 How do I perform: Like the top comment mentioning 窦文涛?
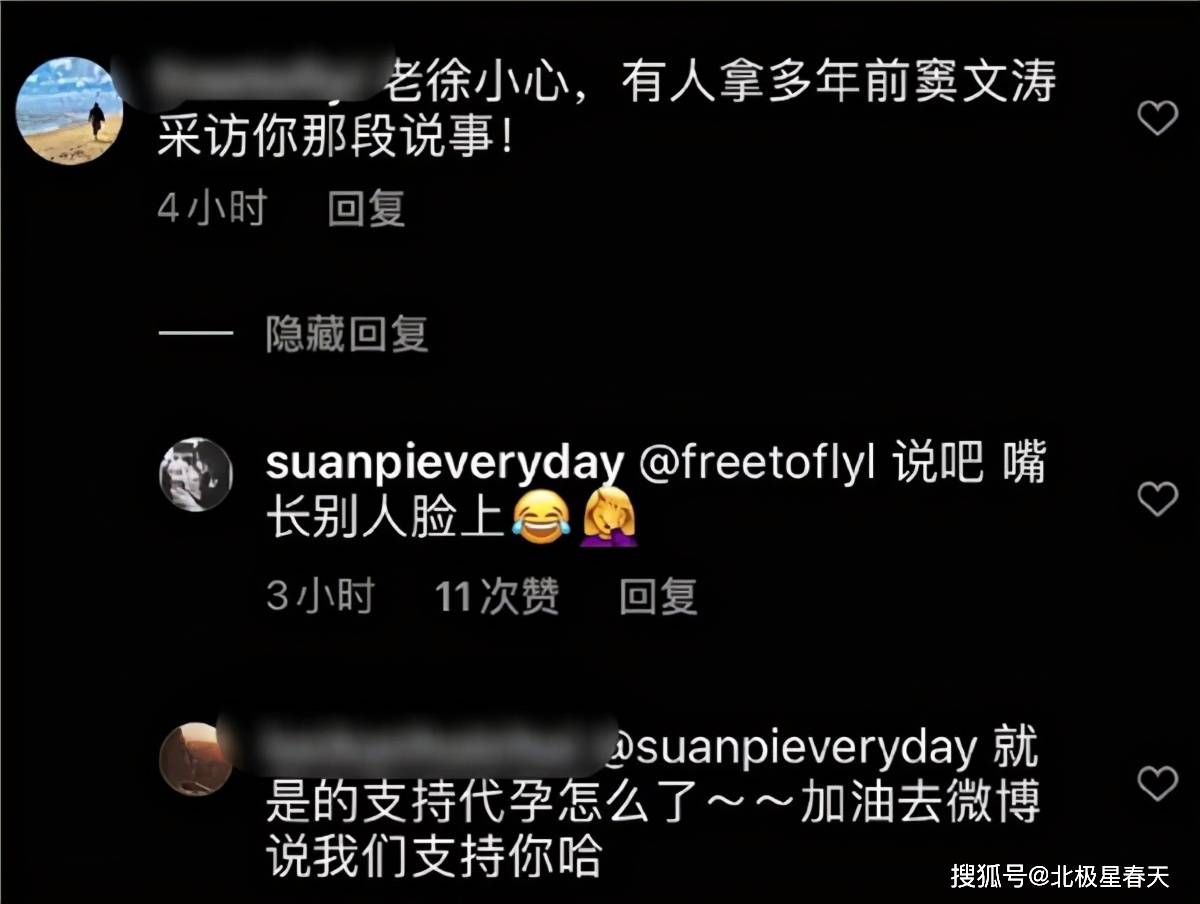click(1158, 118)
